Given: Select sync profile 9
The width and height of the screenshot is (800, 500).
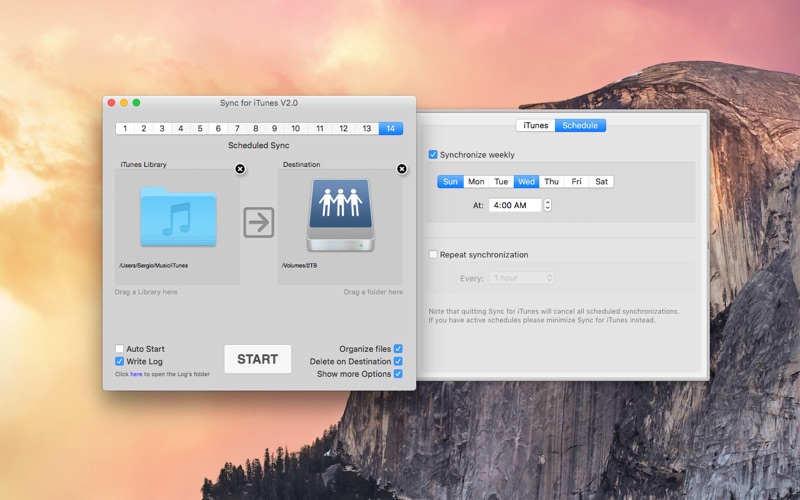Looking at the screenshot, I should 274,129.
